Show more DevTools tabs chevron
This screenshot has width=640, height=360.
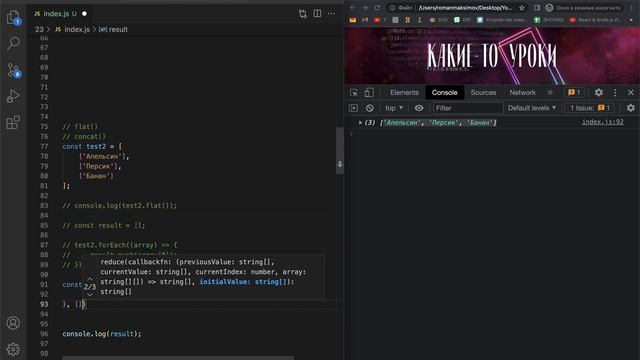tap(550, 93)
